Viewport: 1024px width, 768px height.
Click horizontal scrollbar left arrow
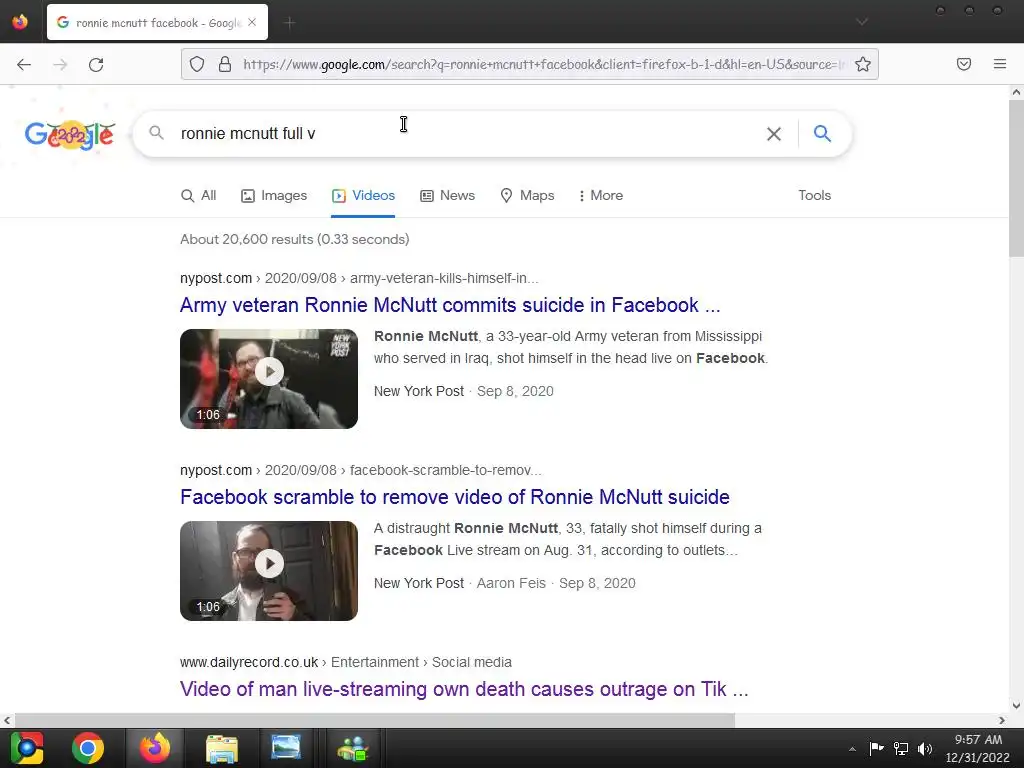tap(7, 720)
